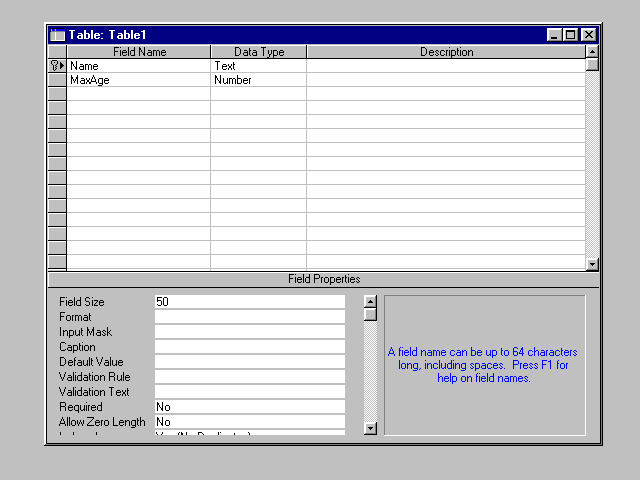
Task: Open the Data Type cell showing Text
Action: (x=258, y=66)
